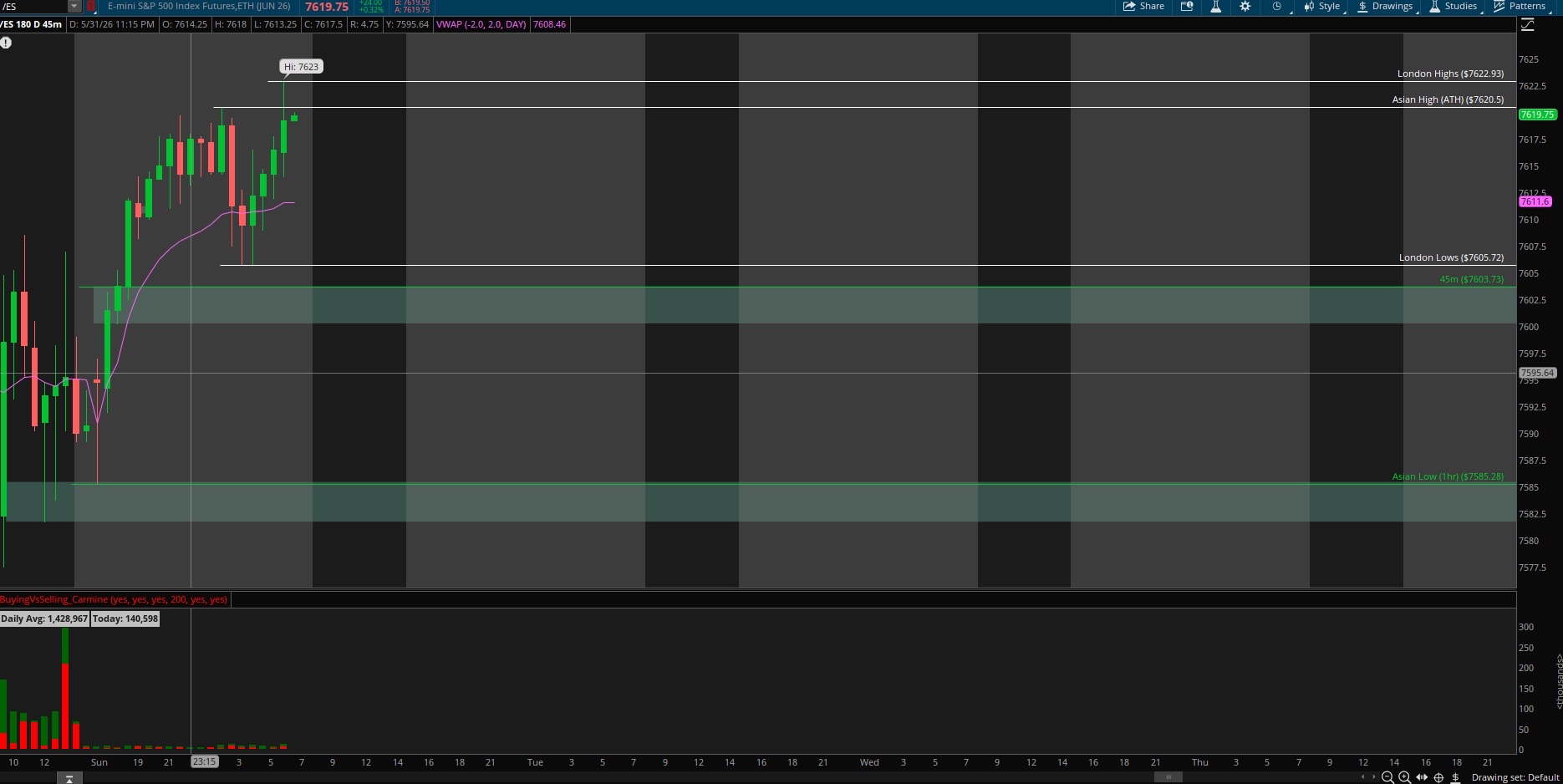This screenshot has height=784, width=1563.
Task: Click the exclamation info icon on chart
Action: pos(6,43)
